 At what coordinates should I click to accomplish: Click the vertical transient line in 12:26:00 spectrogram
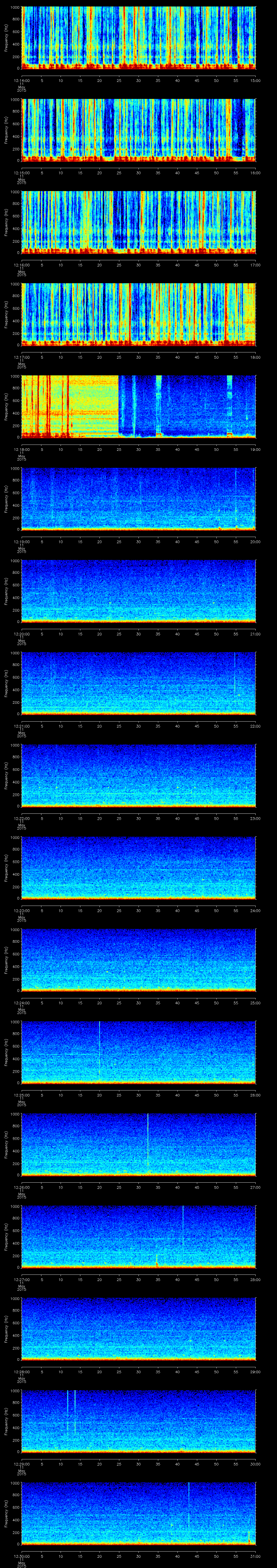point(148,1140)
